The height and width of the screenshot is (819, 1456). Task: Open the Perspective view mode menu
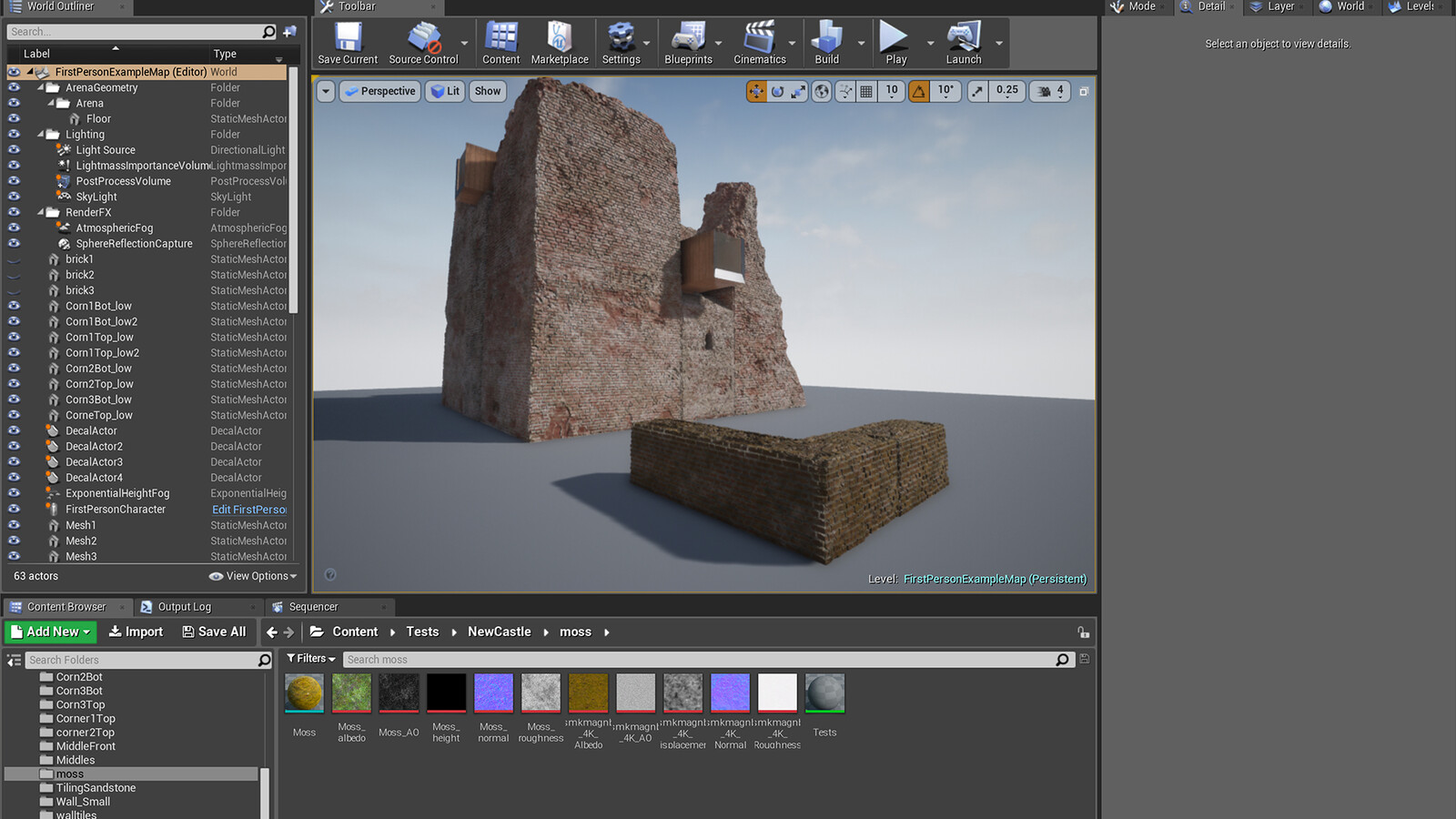[379, 91]
